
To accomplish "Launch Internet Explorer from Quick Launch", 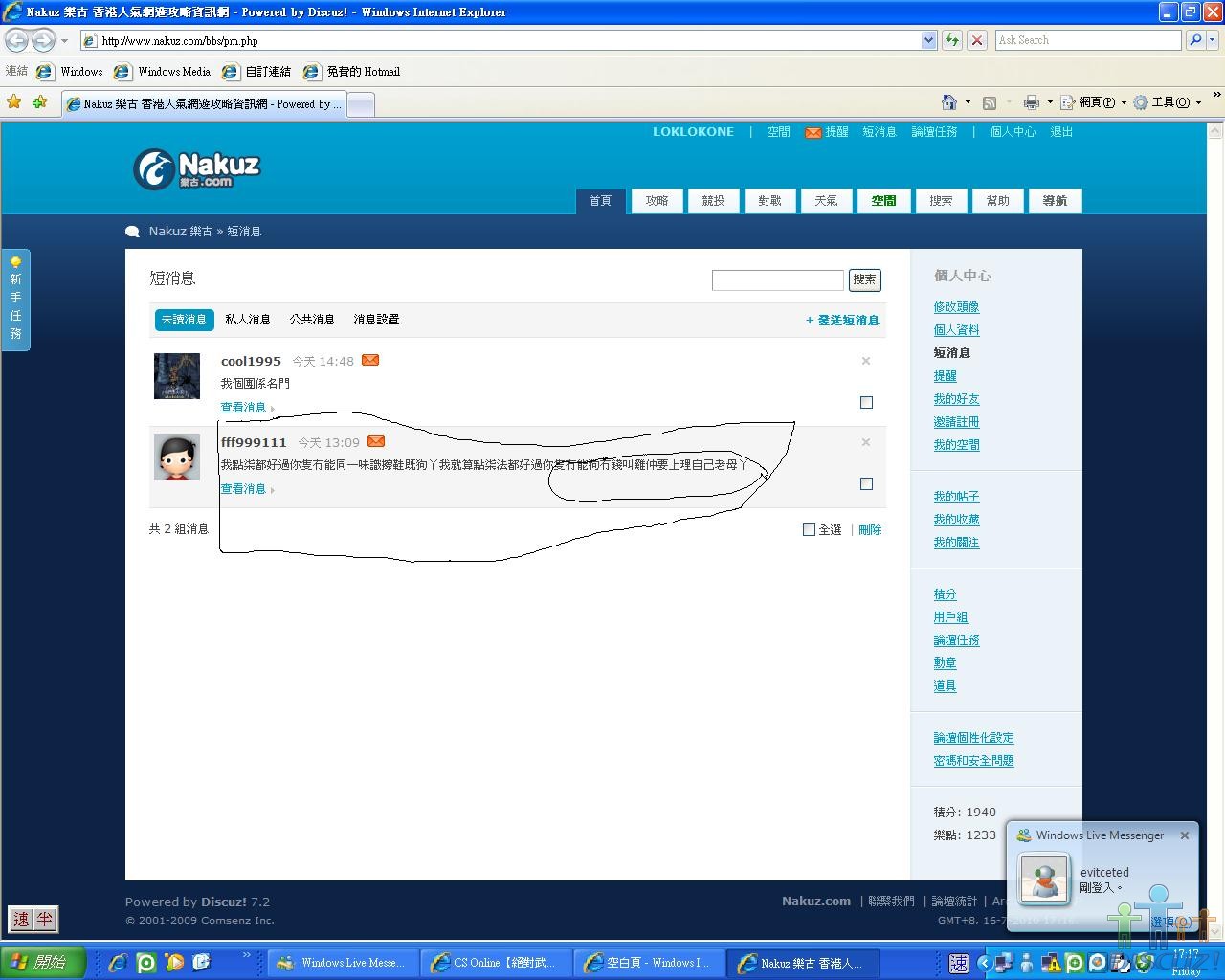I will [118, 963].
